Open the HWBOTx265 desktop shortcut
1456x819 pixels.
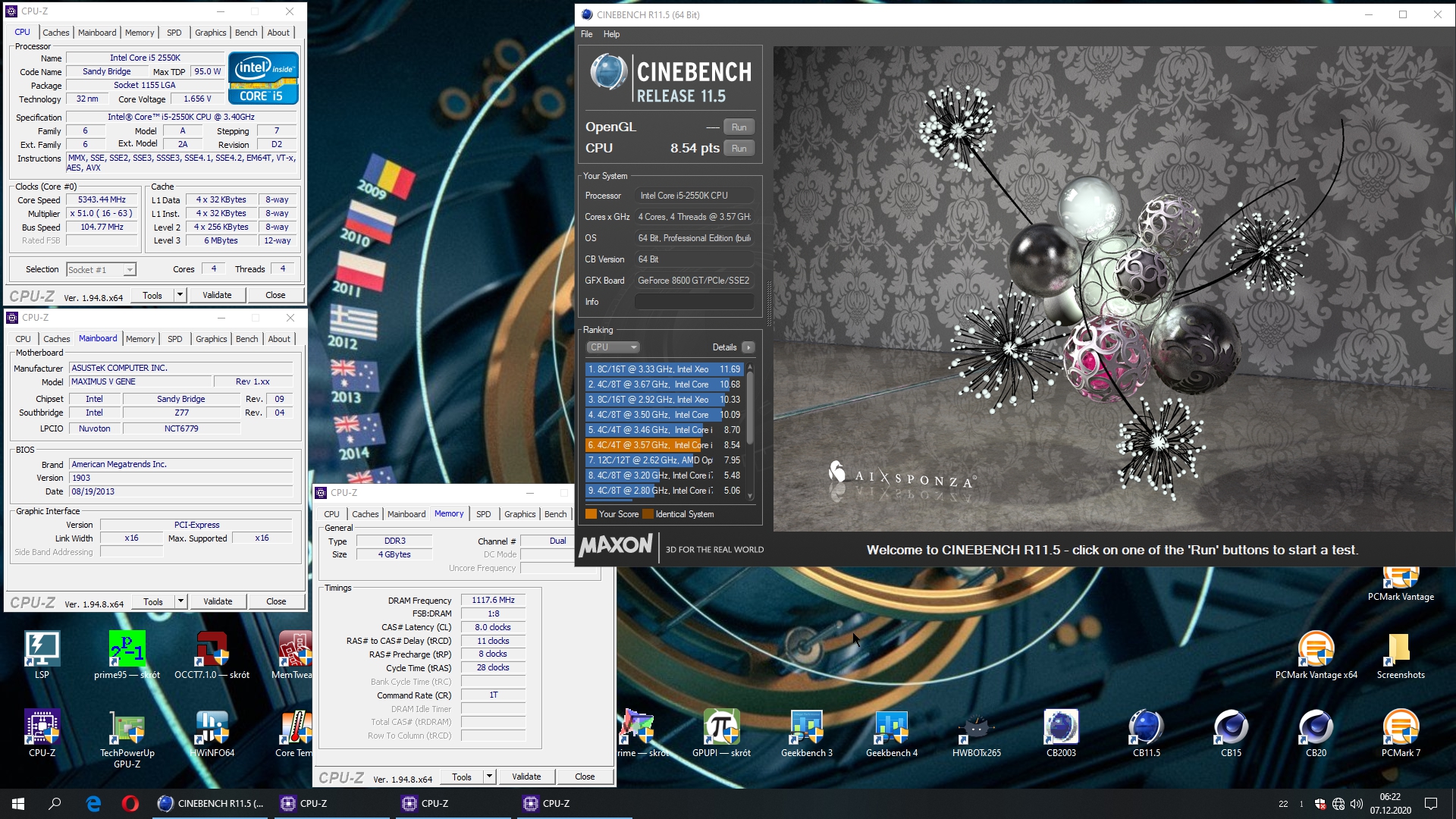point(976,733)
